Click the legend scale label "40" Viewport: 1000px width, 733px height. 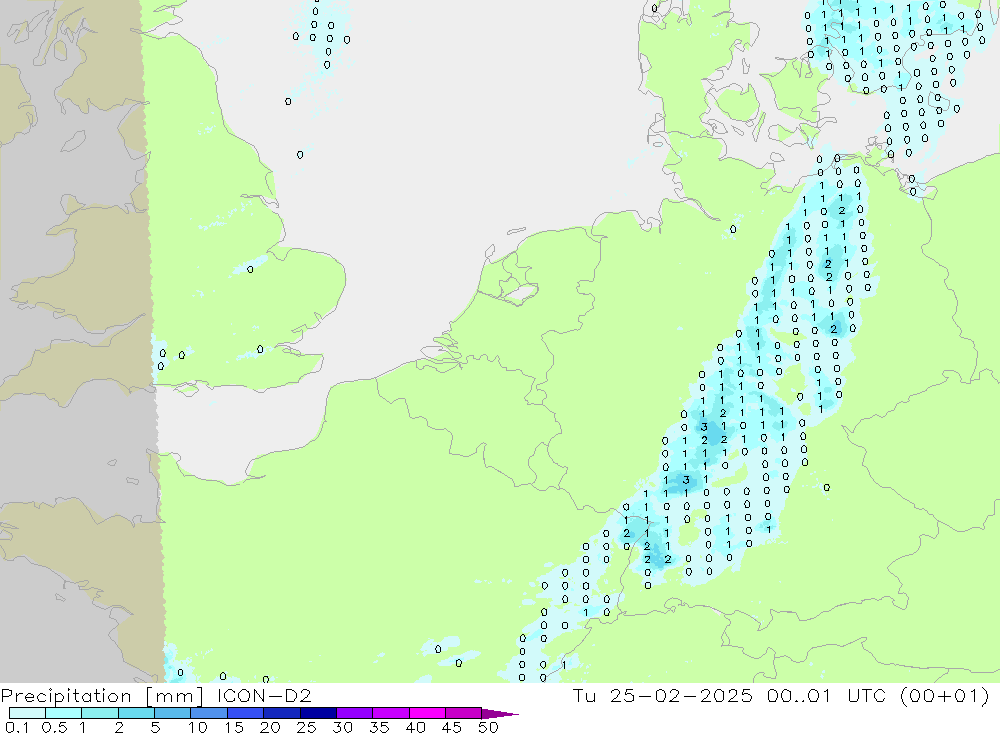pos(416,727)
